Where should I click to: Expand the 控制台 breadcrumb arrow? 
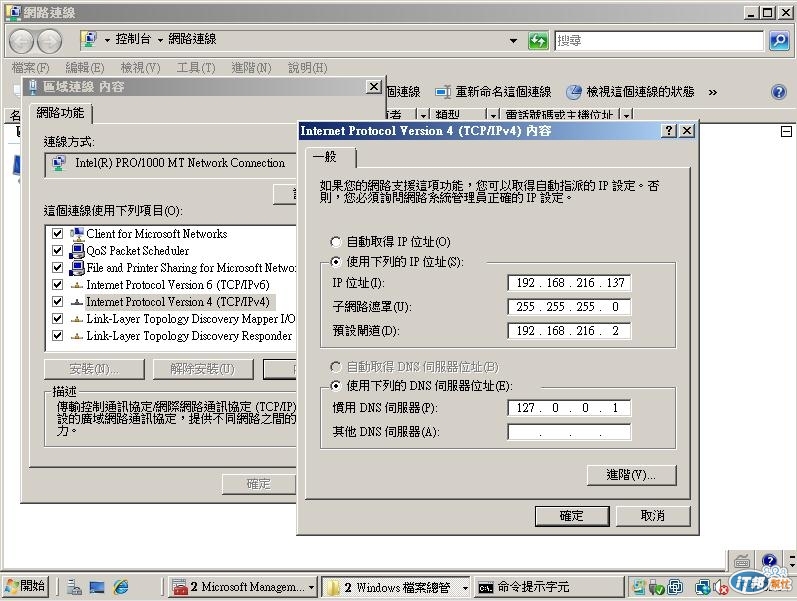pyautogui.click(x=107, y=40)
